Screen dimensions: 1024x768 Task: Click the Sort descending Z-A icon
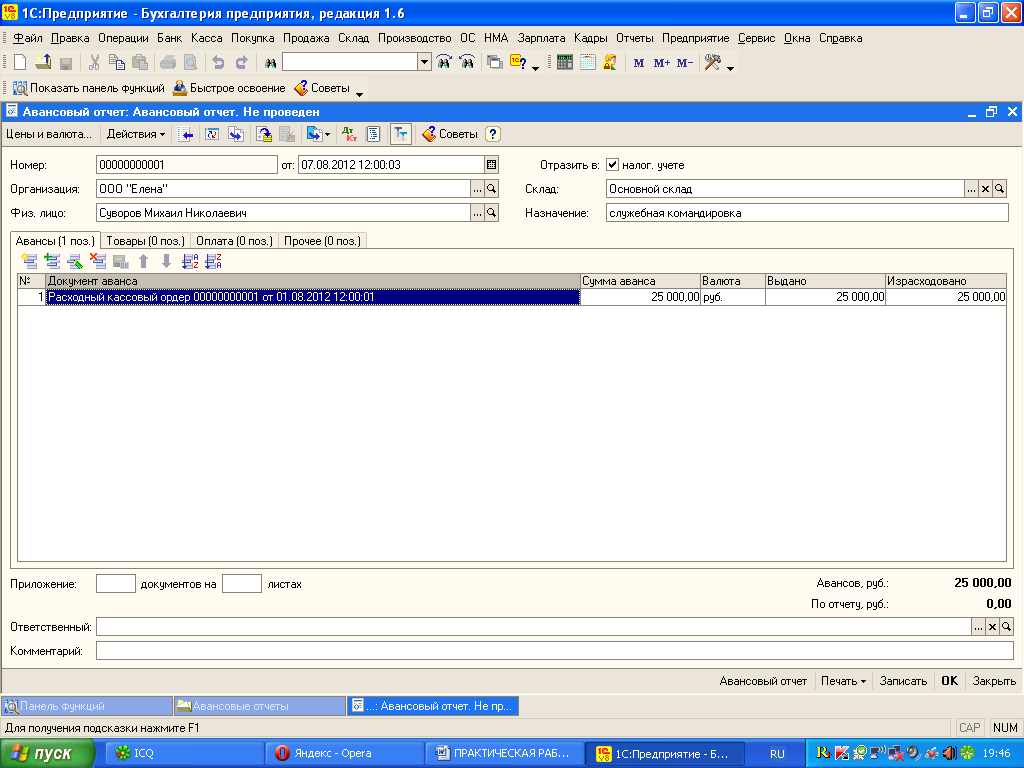(214, 261)
